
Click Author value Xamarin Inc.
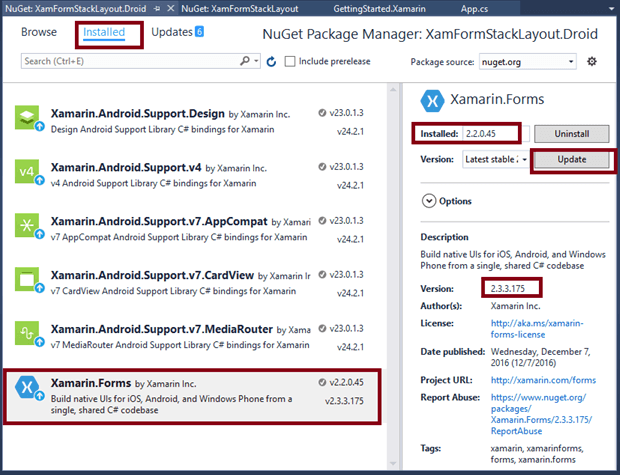tap(515, 306)
